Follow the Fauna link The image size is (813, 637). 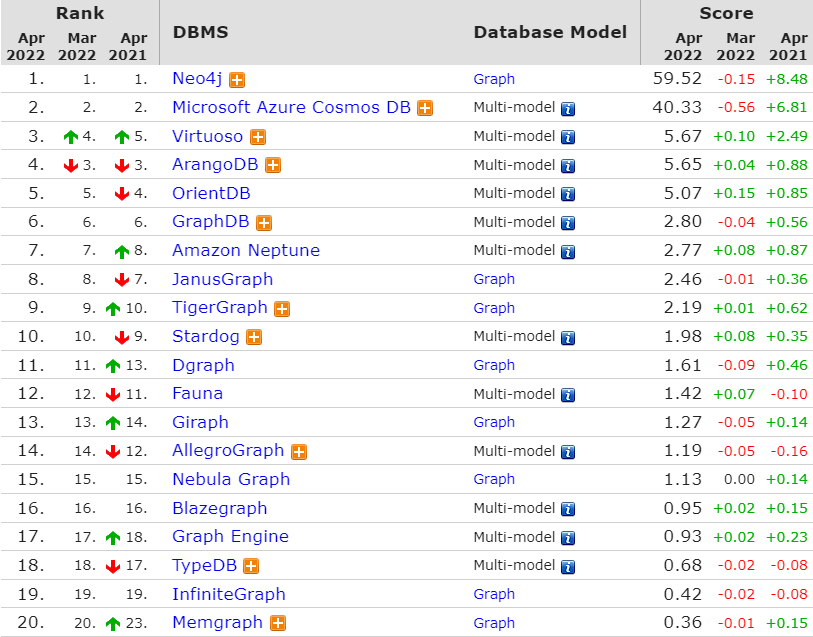coord(198,393)
